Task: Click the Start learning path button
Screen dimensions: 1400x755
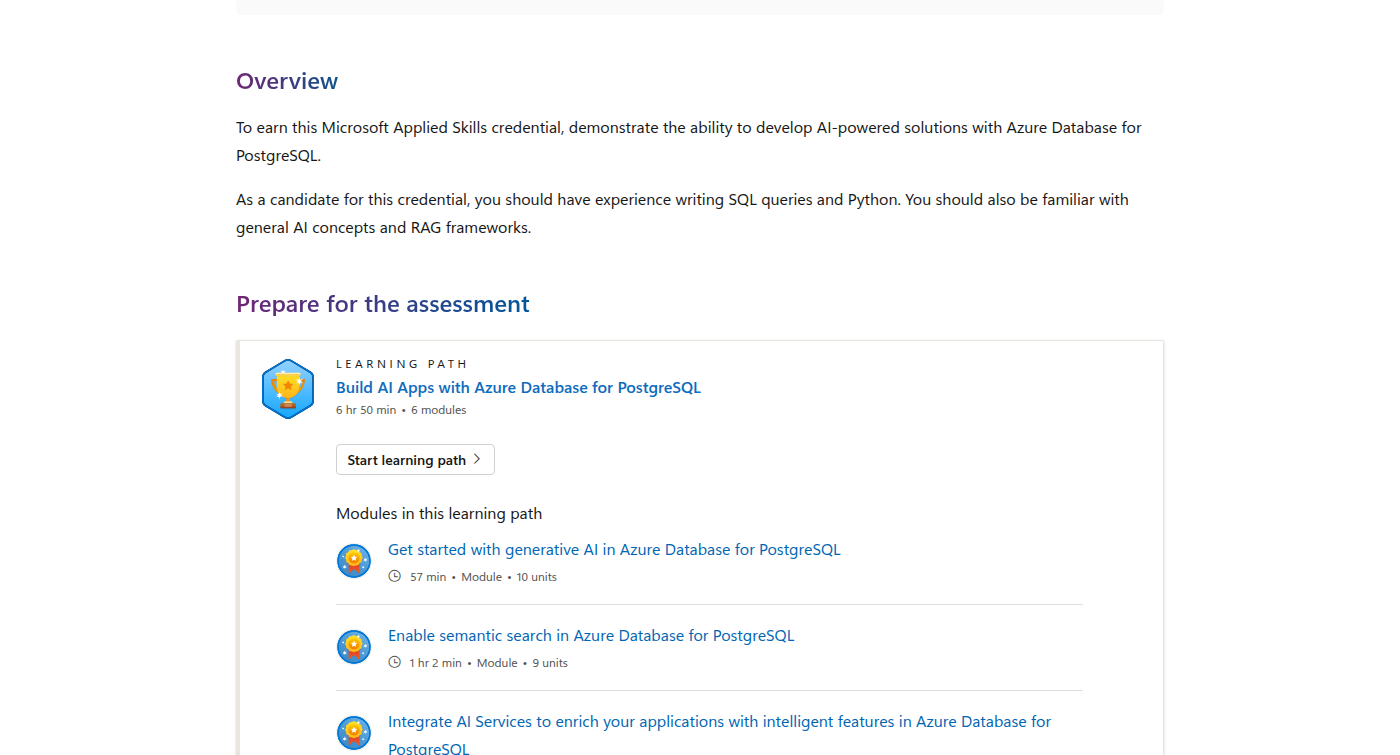Action: pyautogui.click(x=415, y=460)
